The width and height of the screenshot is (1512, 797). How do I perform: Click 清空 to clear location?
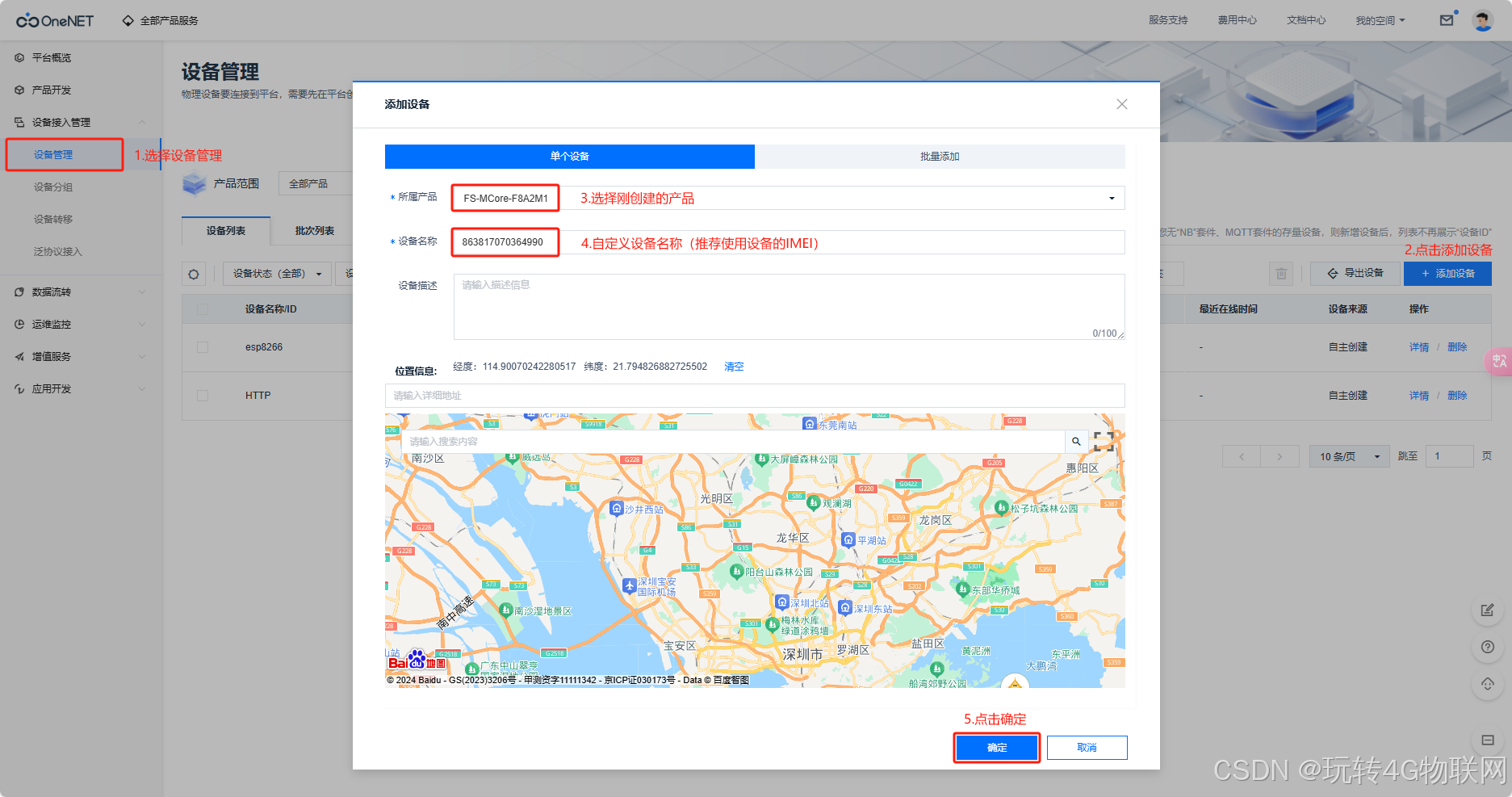pos(734,367)
